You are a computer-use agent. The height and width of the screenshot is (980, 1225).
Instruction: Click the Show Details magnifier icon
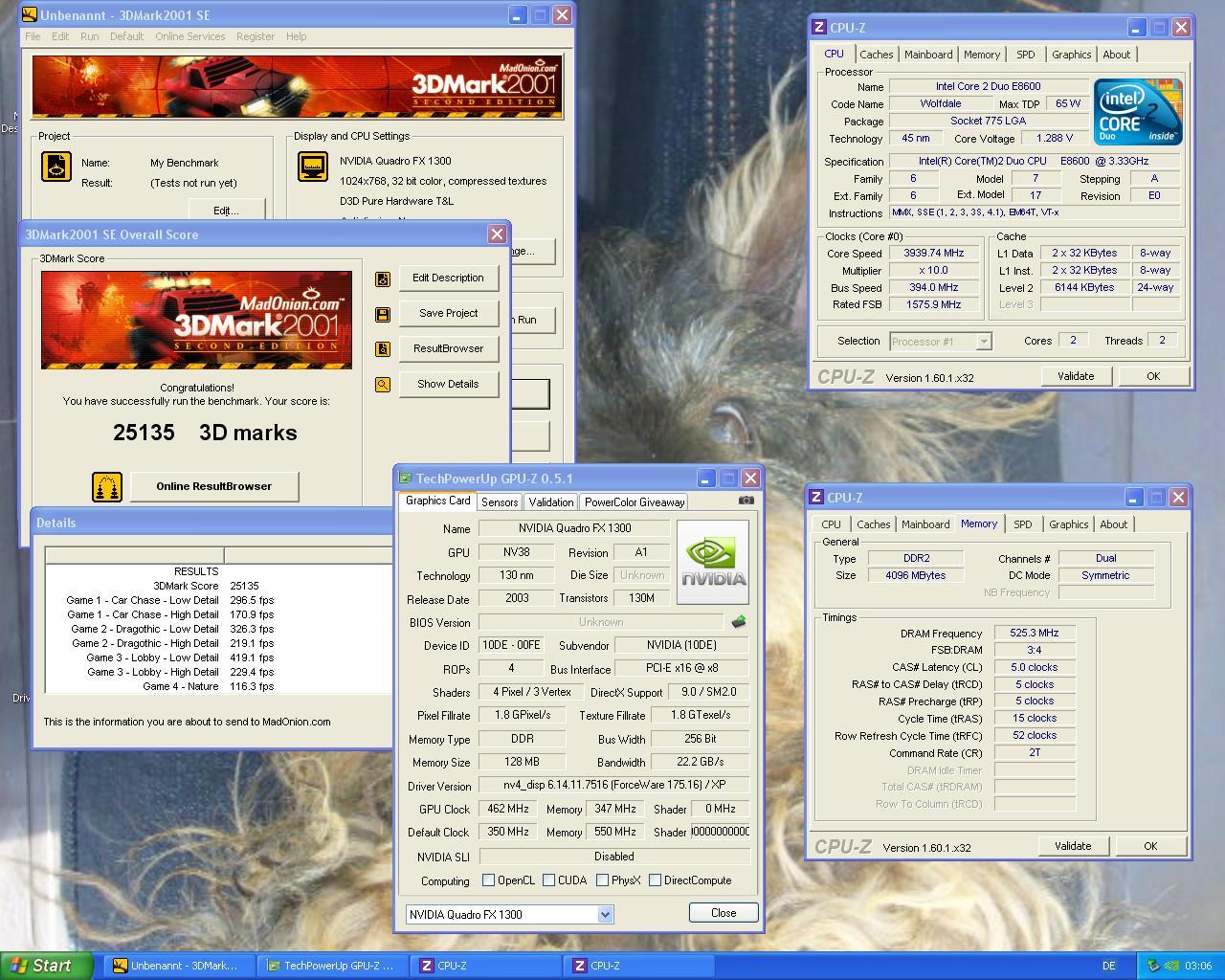tap(383, 385)
